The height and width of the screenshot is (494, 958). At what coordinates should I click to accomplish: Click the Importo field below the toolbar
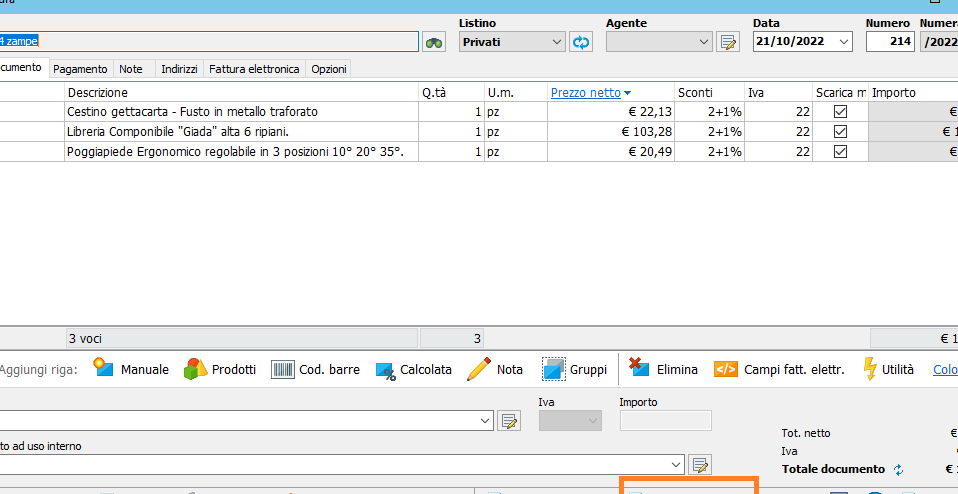click(665, 421)
